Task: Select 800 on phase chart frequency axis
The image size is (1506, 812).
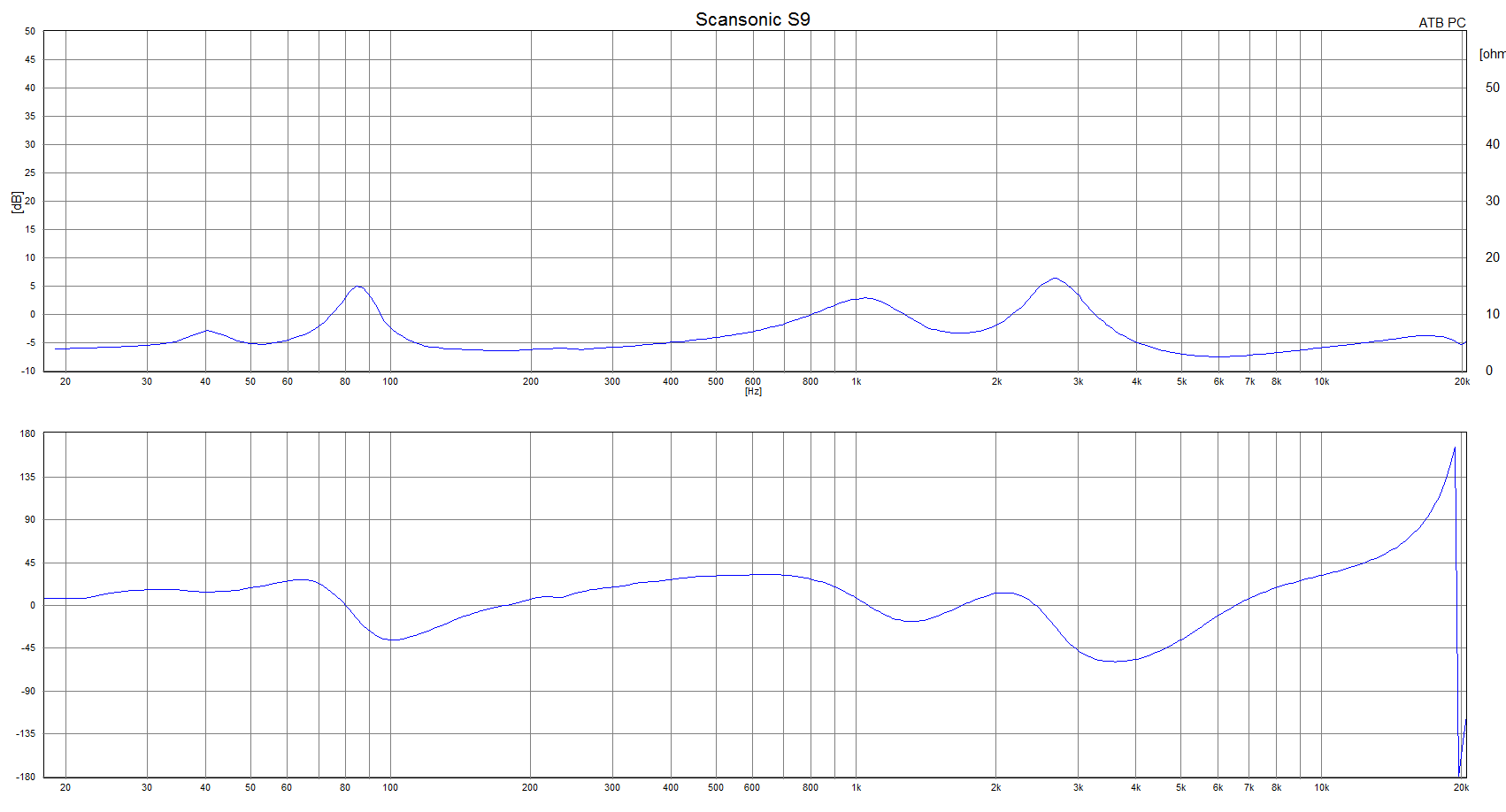Action: pyautogui.click(x=811, y=788)
